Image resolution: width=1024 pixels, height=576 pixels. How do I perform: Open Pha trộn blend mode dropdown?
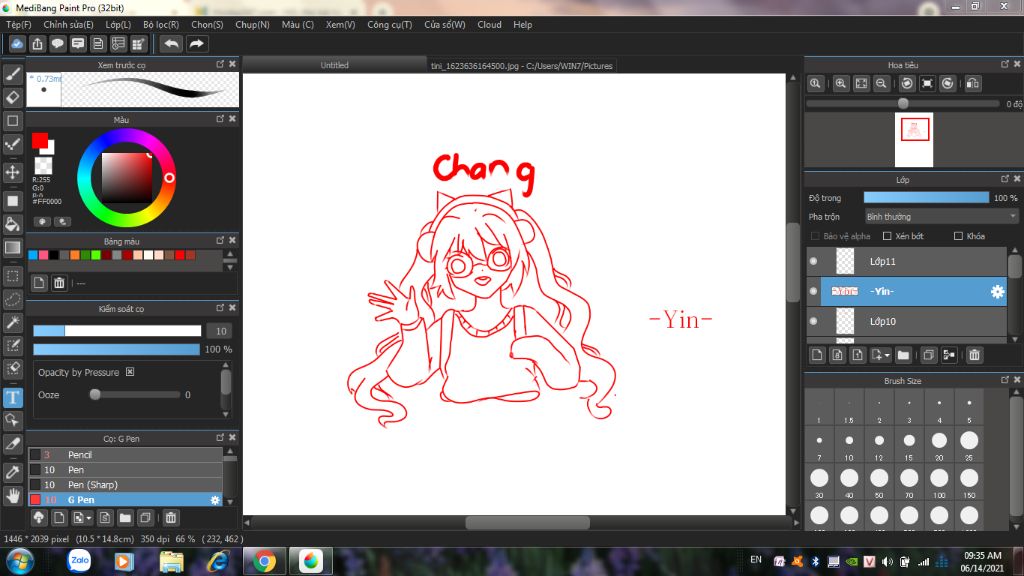pos(941,217)
